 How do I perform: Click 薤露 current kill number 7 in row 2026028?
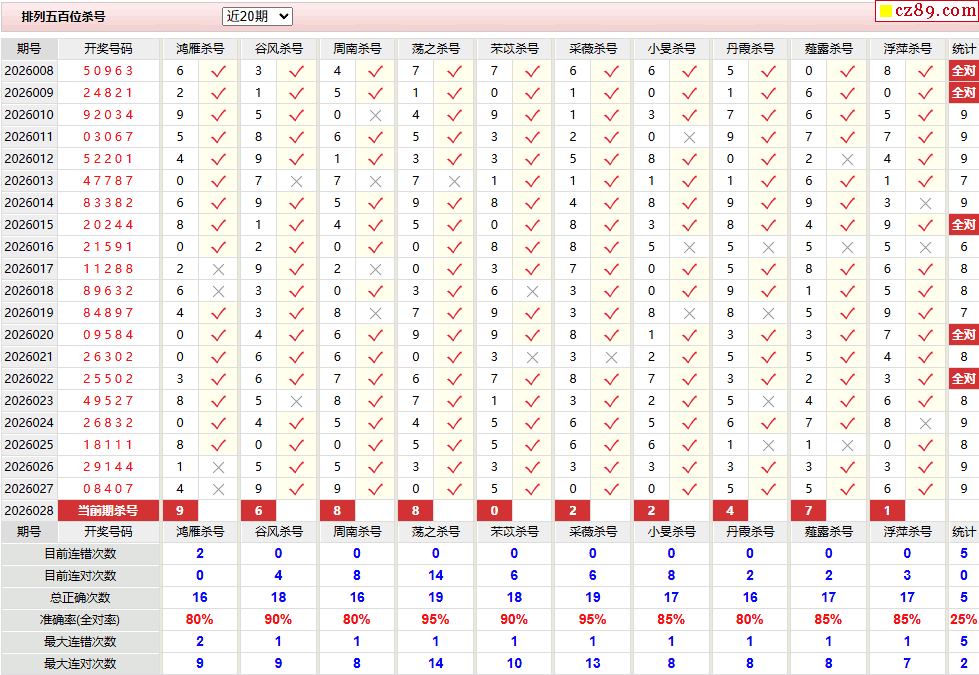point(809,511)
